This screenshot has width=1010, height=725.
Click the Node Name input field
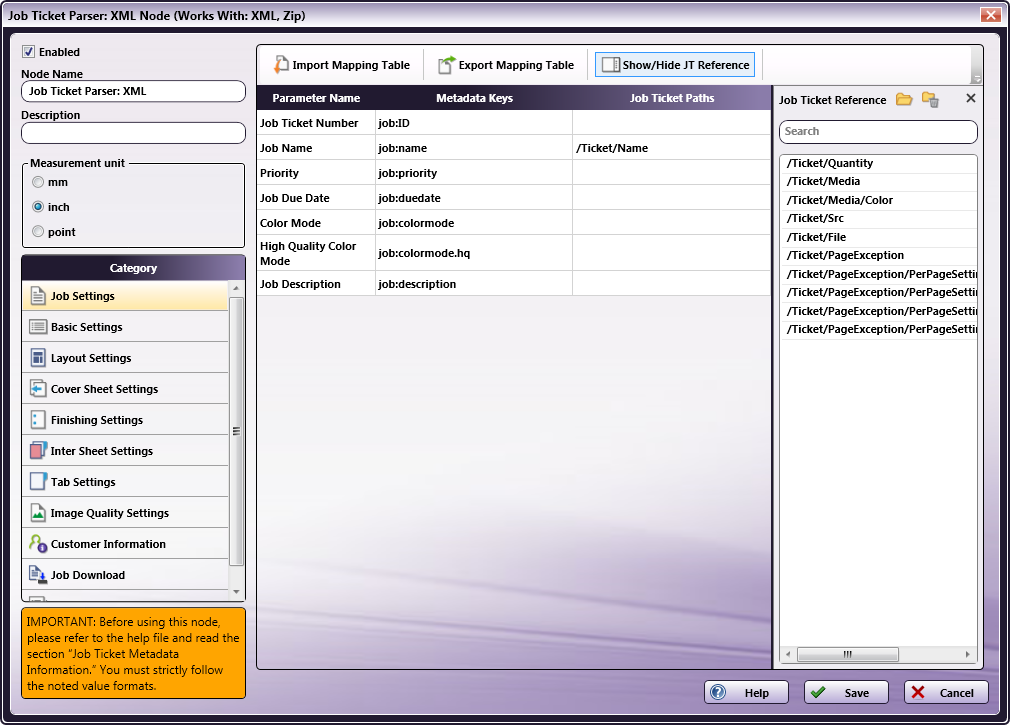[x=133, y=91]
